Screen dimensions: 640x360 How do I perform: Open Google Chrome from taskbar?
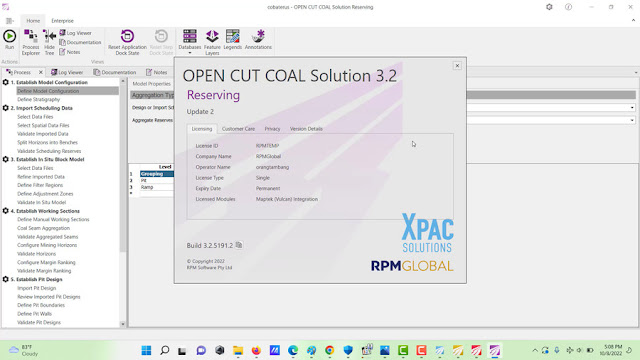[x=330, y=350]
